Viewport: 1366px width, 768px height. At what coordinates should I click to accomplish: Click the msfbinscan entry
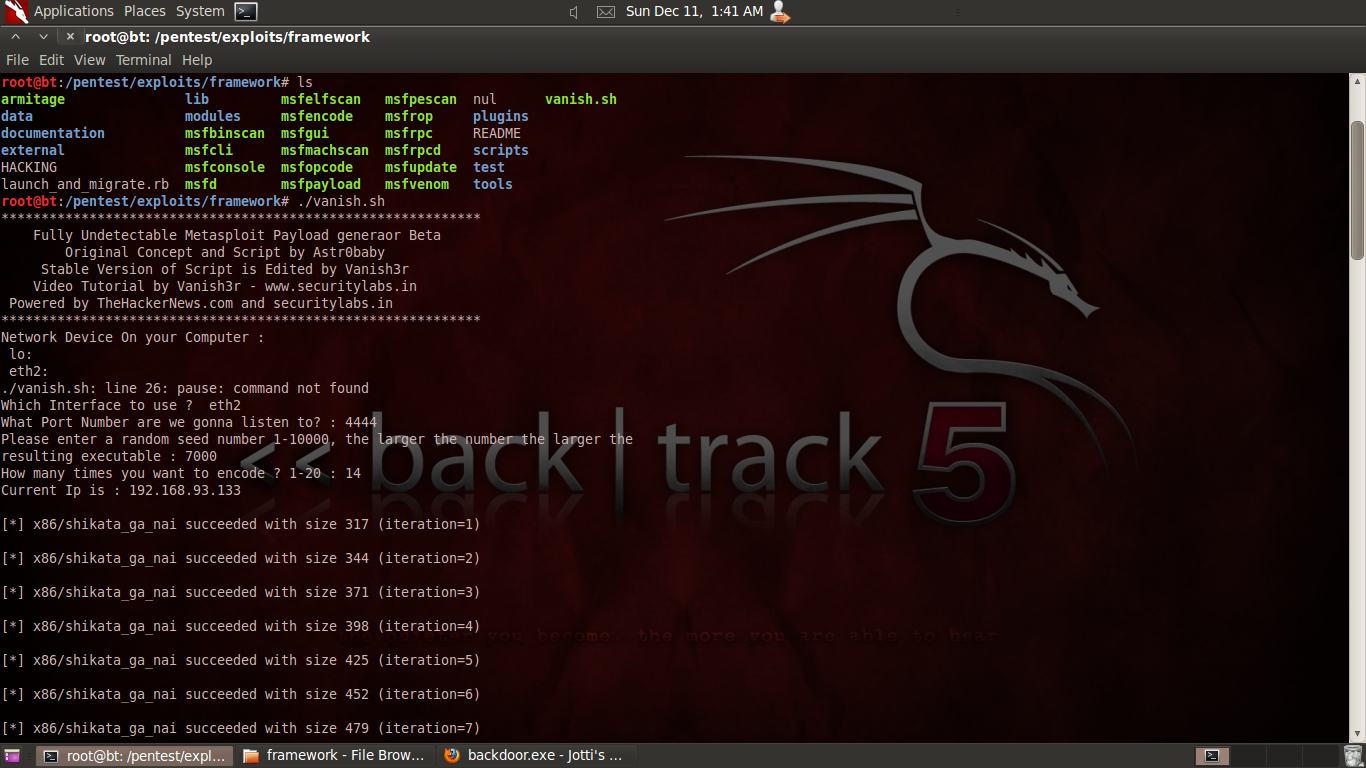(225, 133)
